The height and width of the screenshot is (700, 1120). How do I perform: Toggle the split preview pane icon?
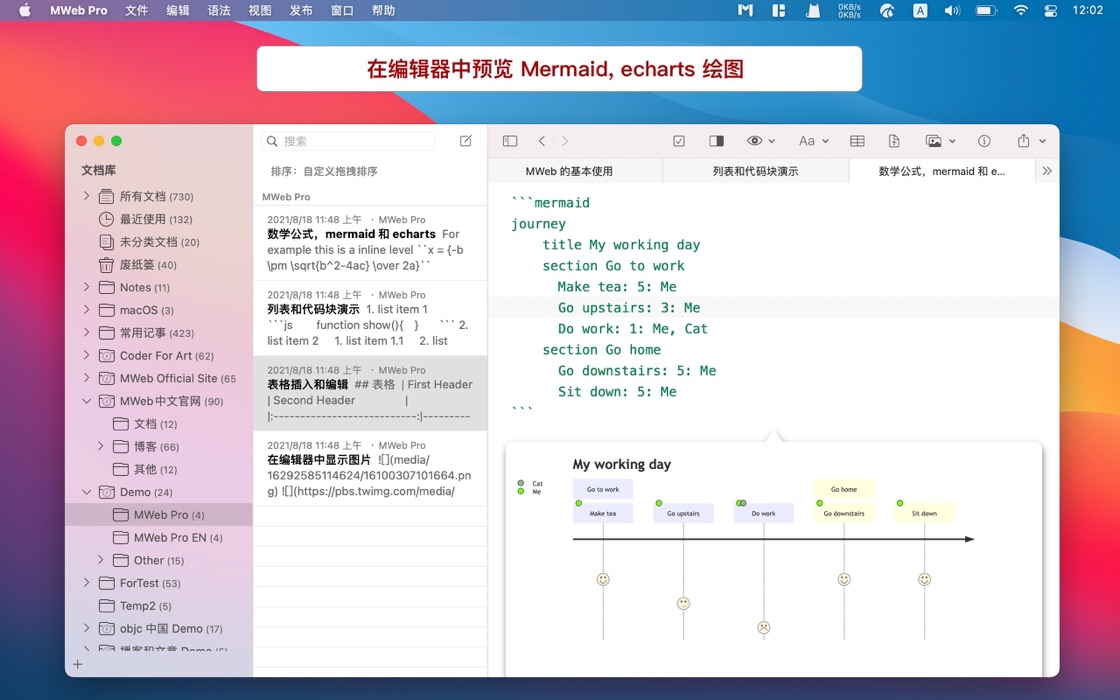[716, 141]
